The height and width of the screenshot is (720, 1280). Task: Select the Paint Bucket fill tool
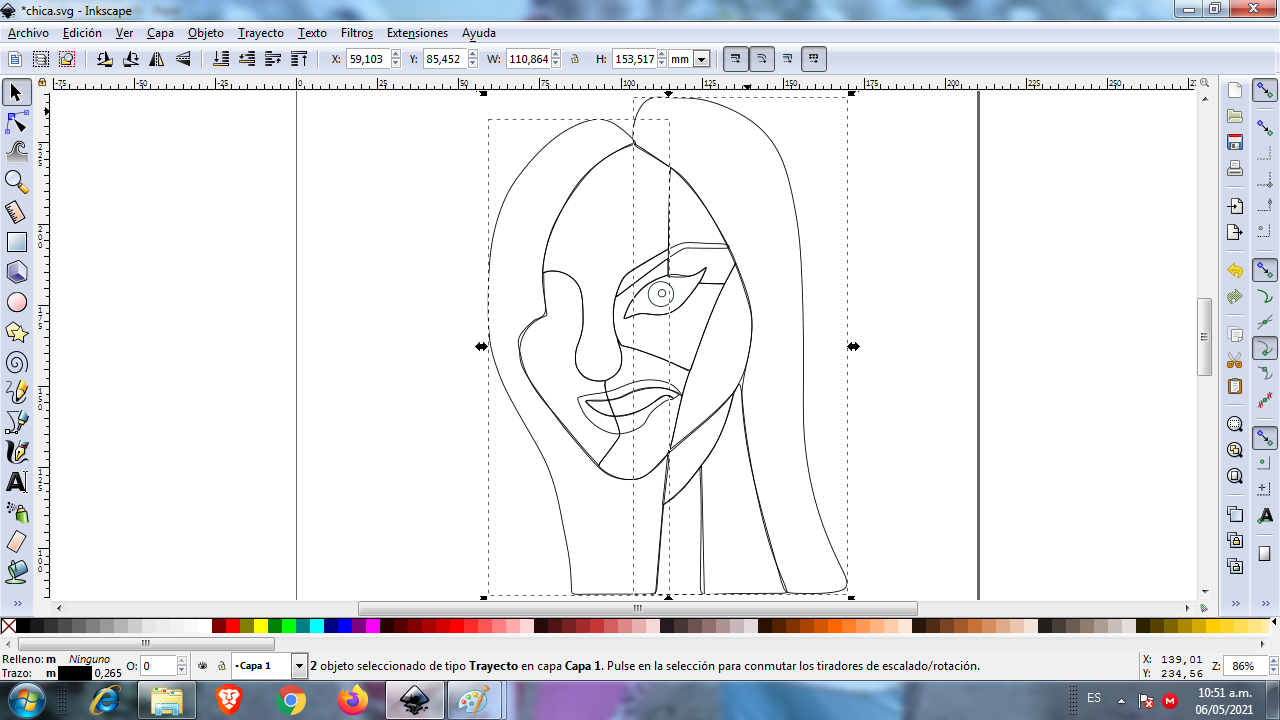16,572
